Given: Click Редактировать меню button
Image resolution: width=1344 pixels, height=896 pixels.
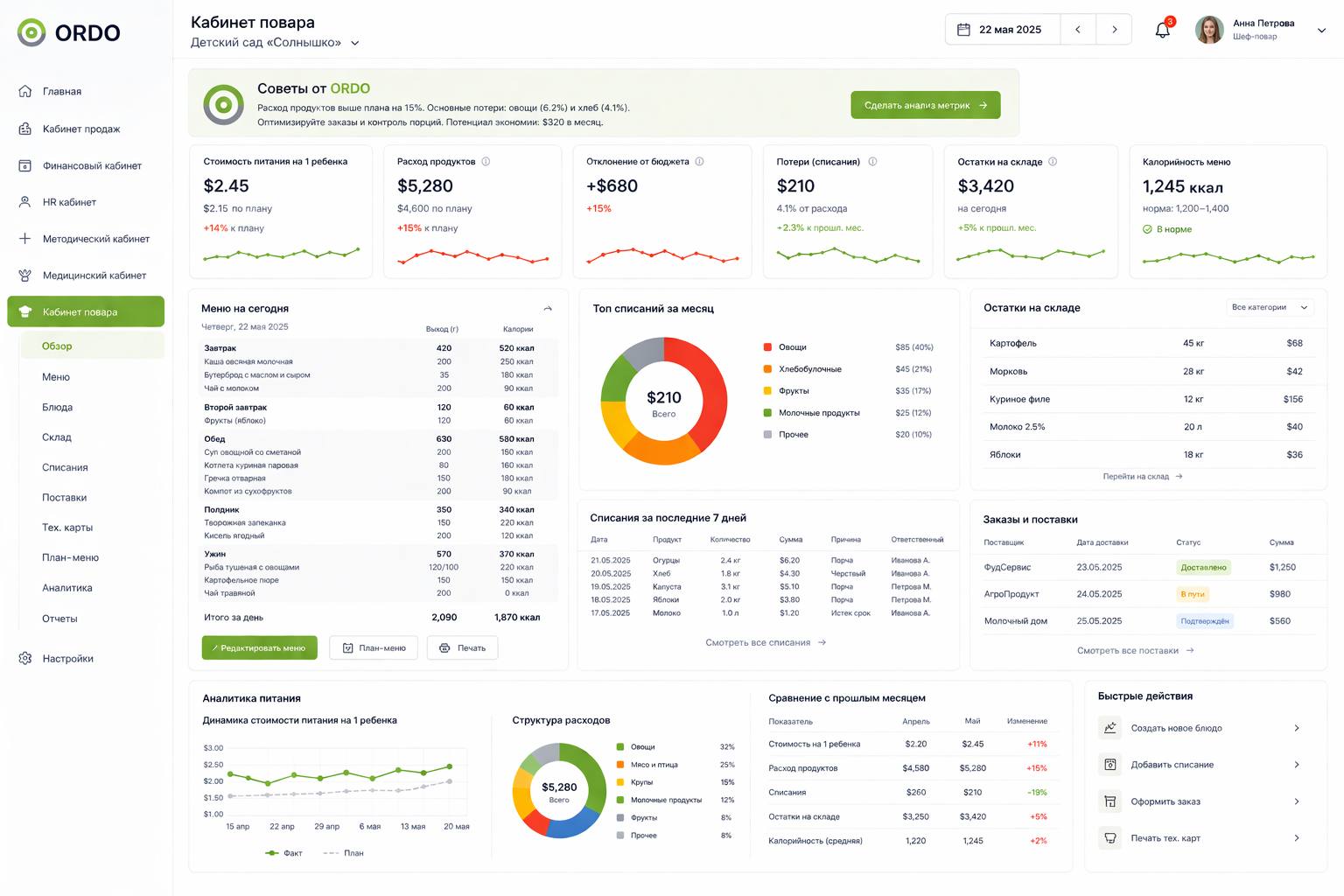Looking at the screenshot, I should point(260,647).
